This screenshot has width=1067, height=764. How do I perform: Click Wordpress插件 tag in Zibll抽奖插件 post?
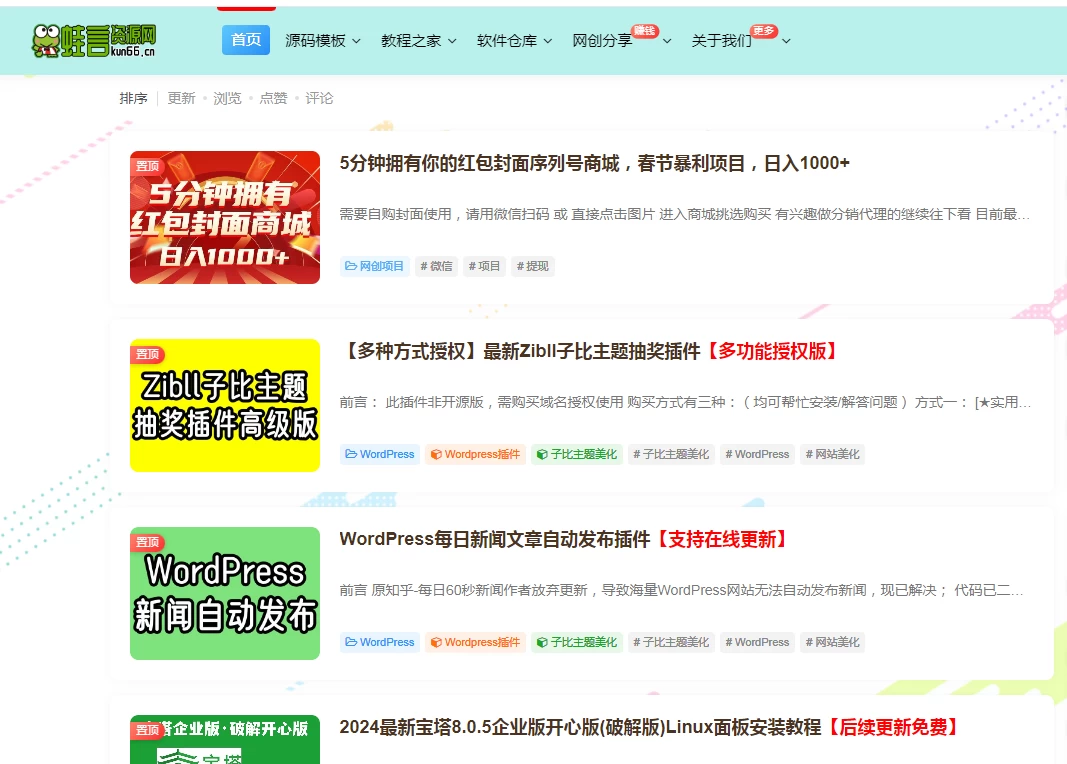click(x=475, y=454)
